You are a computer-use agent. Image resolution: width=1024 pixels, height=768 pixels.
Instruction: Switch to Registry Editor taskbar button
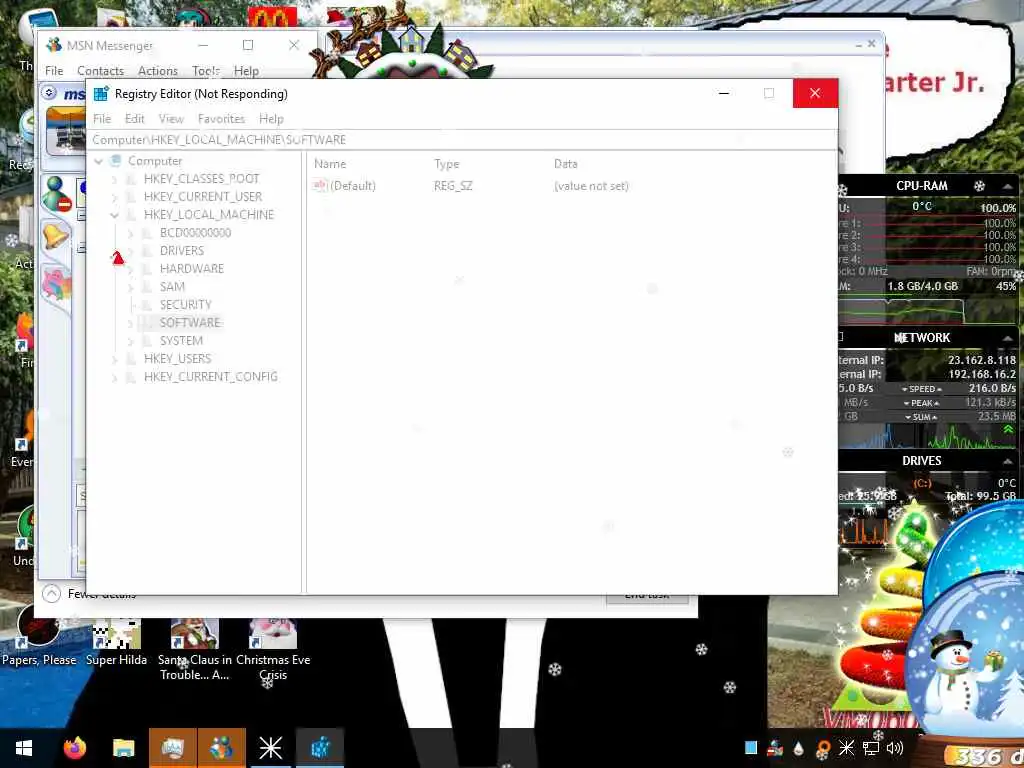[x=320, y=748]
